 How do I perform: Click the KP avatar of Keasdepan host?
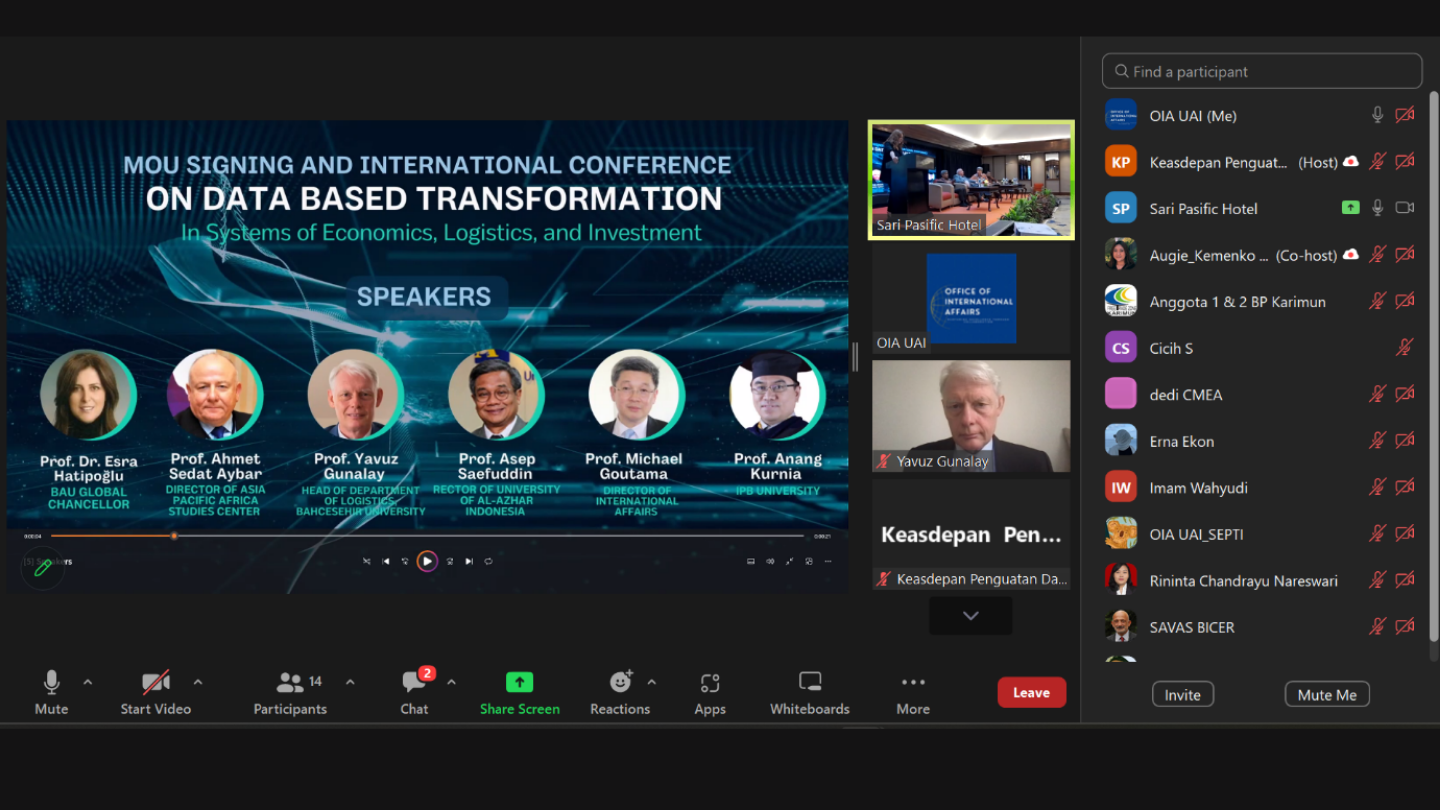pyautogui.click(x=1121, y=161)
